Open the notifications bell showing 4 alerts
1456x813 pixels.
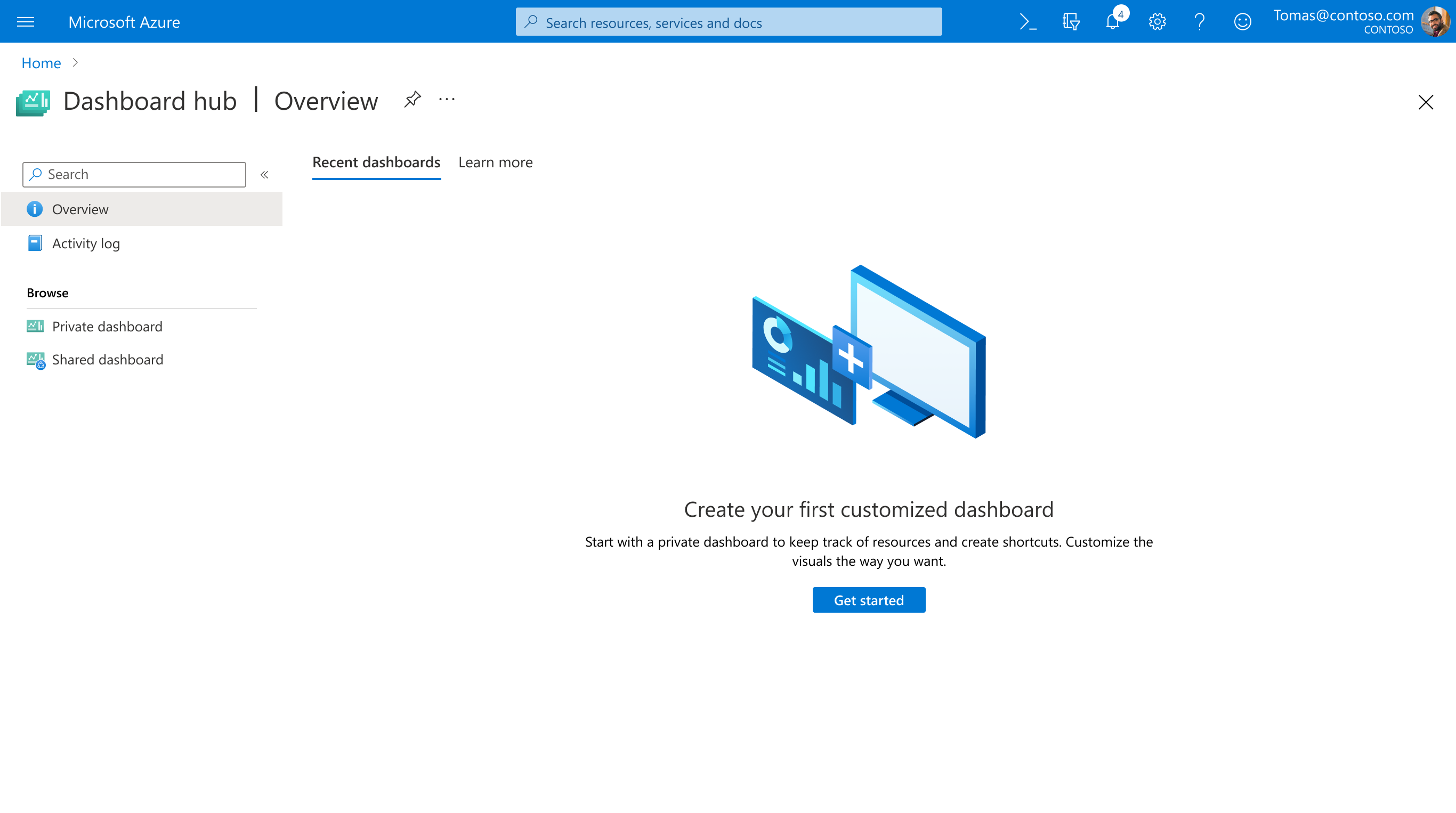1112,22
